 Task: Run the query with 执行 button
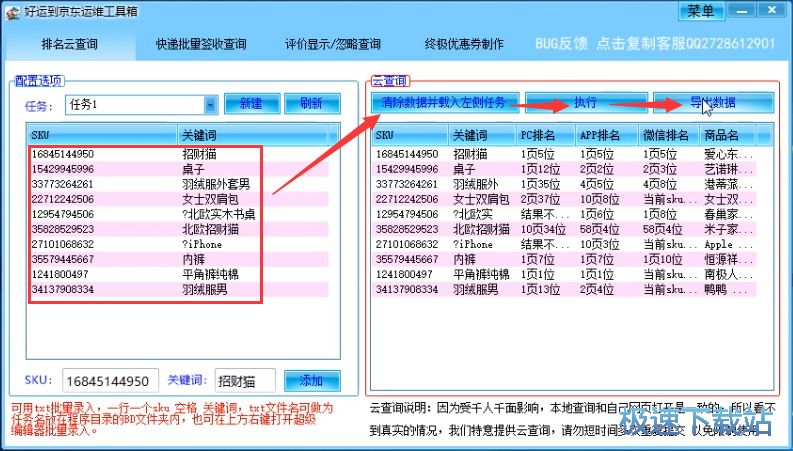[x=585, y=102]
